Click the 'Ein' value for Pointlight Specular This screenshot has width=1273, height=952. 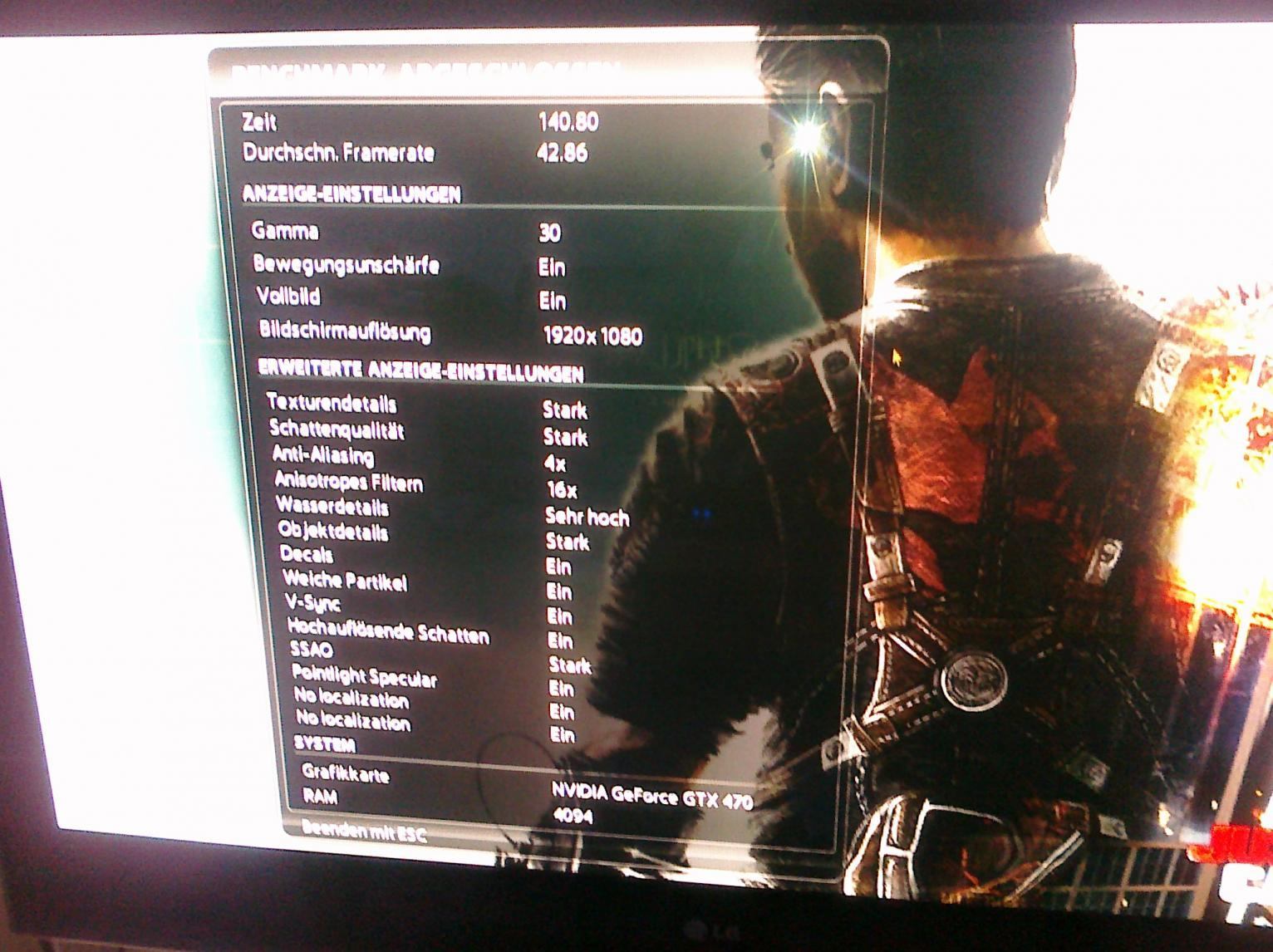tap(562, 689)
